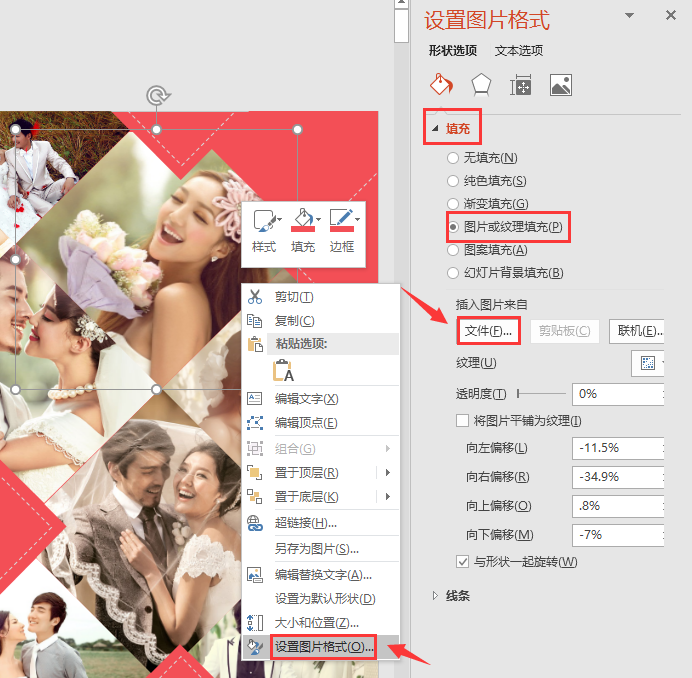Click the vertical scrollbar thumb beside slide
The image size is (692, 678).
401,26
